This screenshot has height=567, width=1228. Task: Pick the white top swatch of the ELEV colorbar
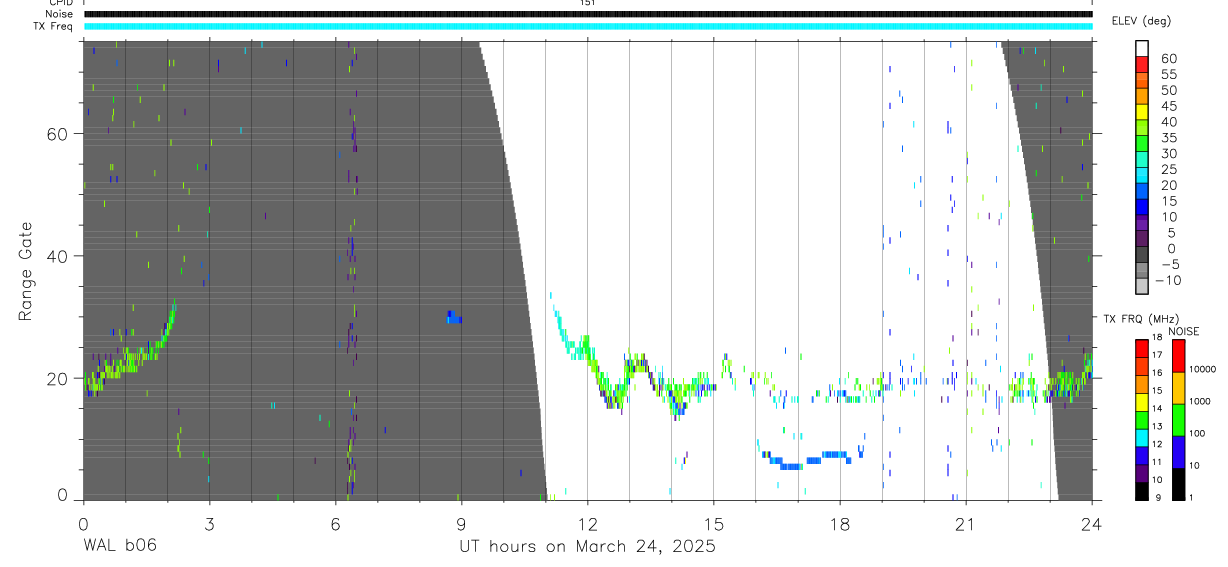[x=1142, y=48]
